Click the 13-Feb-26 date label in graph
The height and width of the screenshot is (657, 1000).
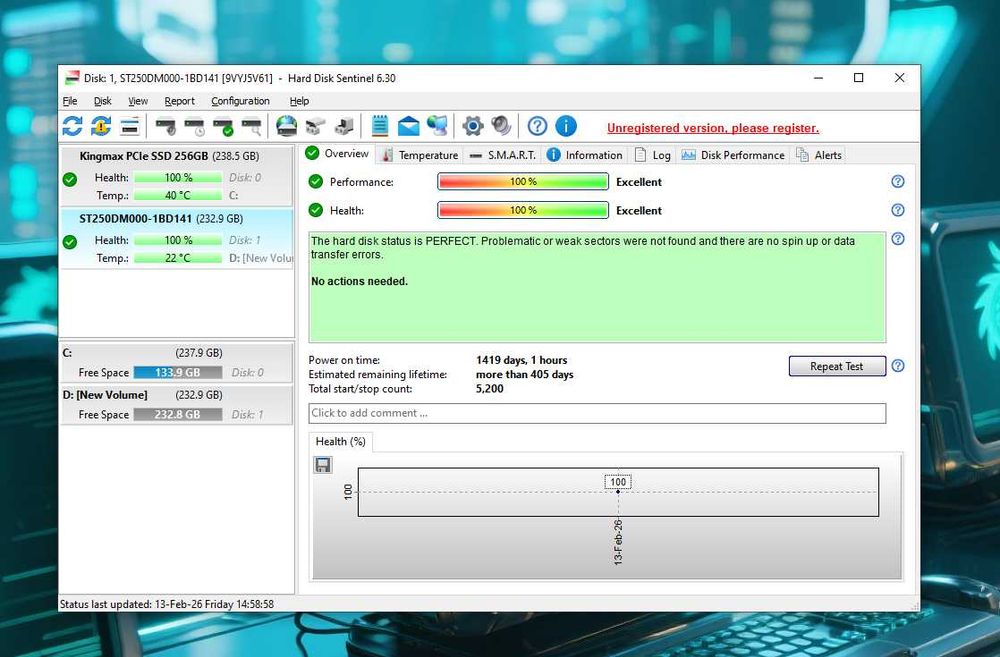pyautogui.click(x=618, y=542)
